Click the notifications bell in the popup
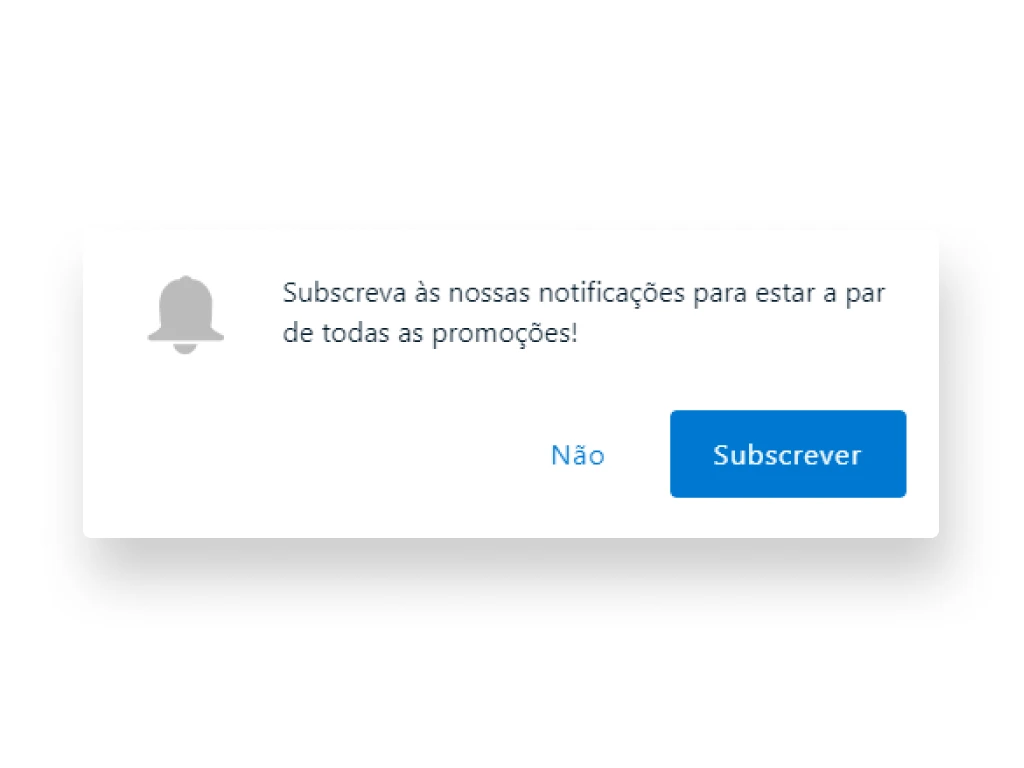This screenshot has height=768, width=1024. [185, 315]
